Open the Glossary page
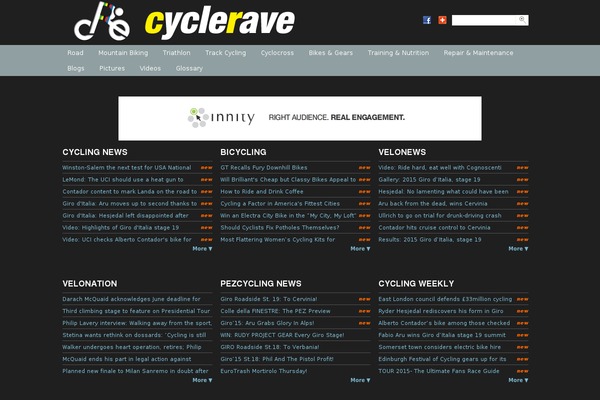The width and height of the screenshot is (600, 400). (x=189, y=68)
